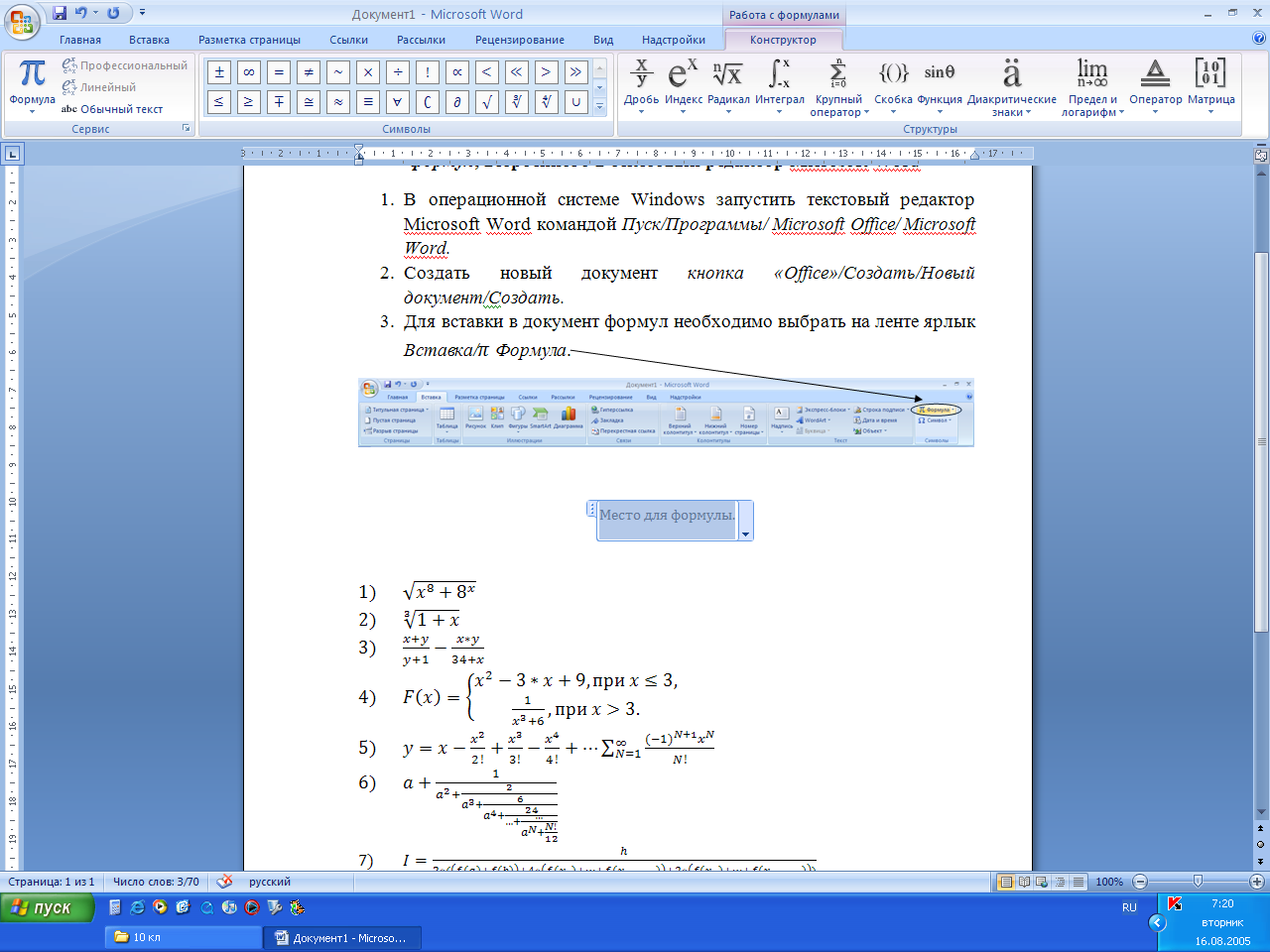1270x952 pixels.
Task: Open the Матрица dropdown
Action: click(x=1210, y=86)
